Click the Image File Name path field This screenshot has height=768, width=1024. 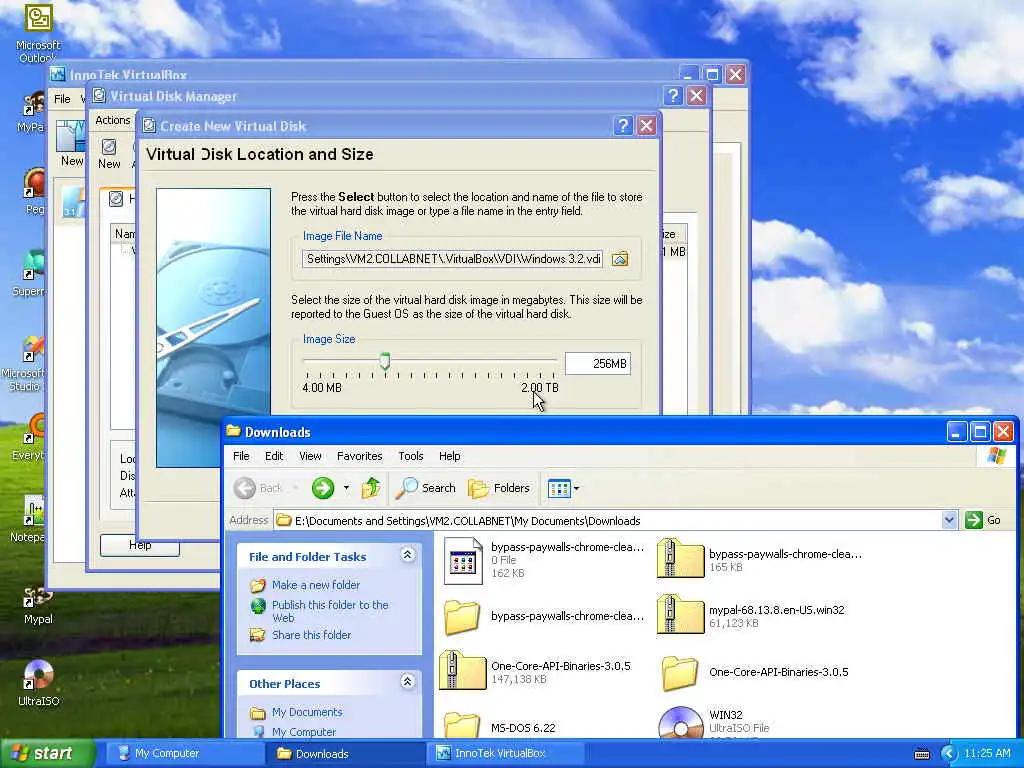click(453, 259)
